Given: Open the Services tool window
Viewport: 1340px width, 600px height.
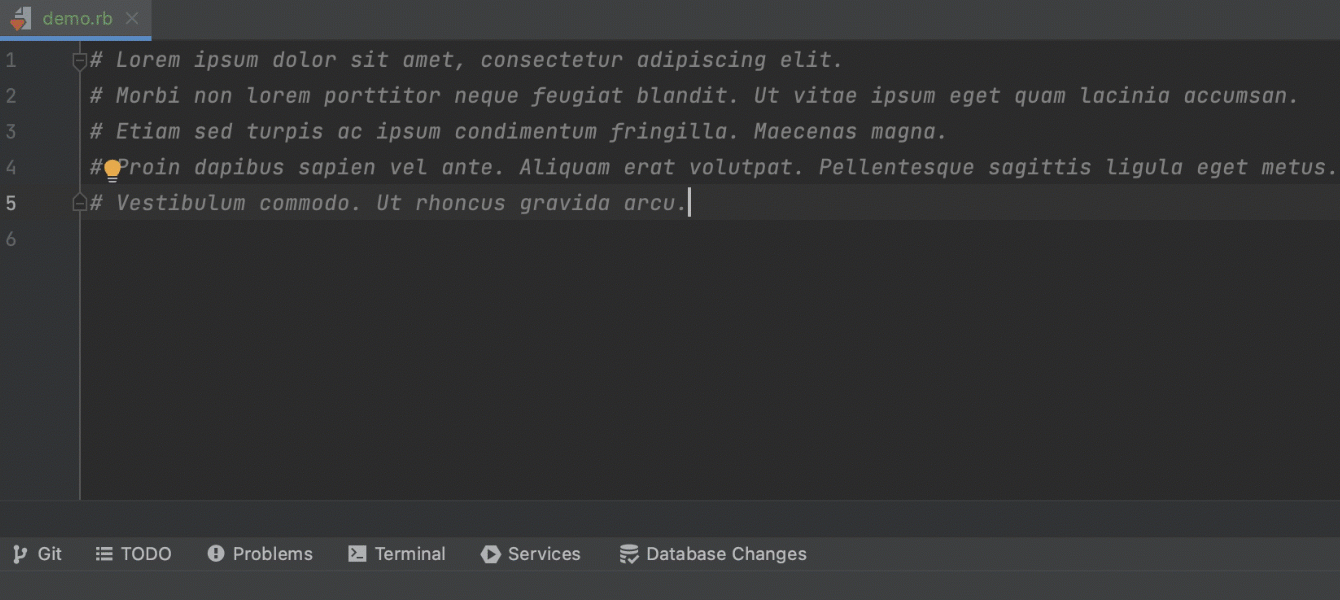Looking at the screenshot, I should coord(530,554).
